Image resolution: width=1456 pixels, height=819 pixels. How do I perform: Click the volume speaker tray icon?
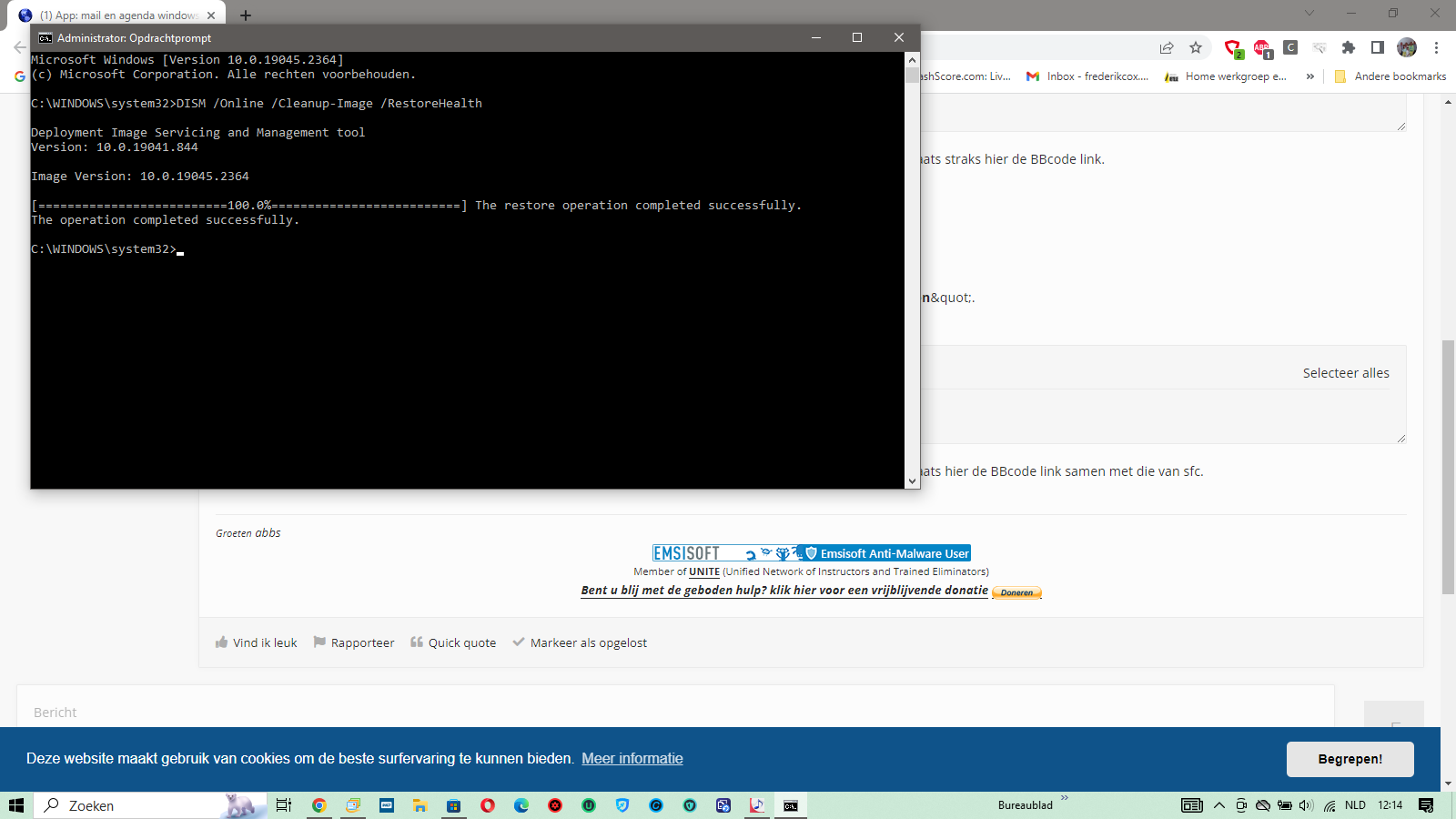pyautogui.click(x=1306, y=805)
